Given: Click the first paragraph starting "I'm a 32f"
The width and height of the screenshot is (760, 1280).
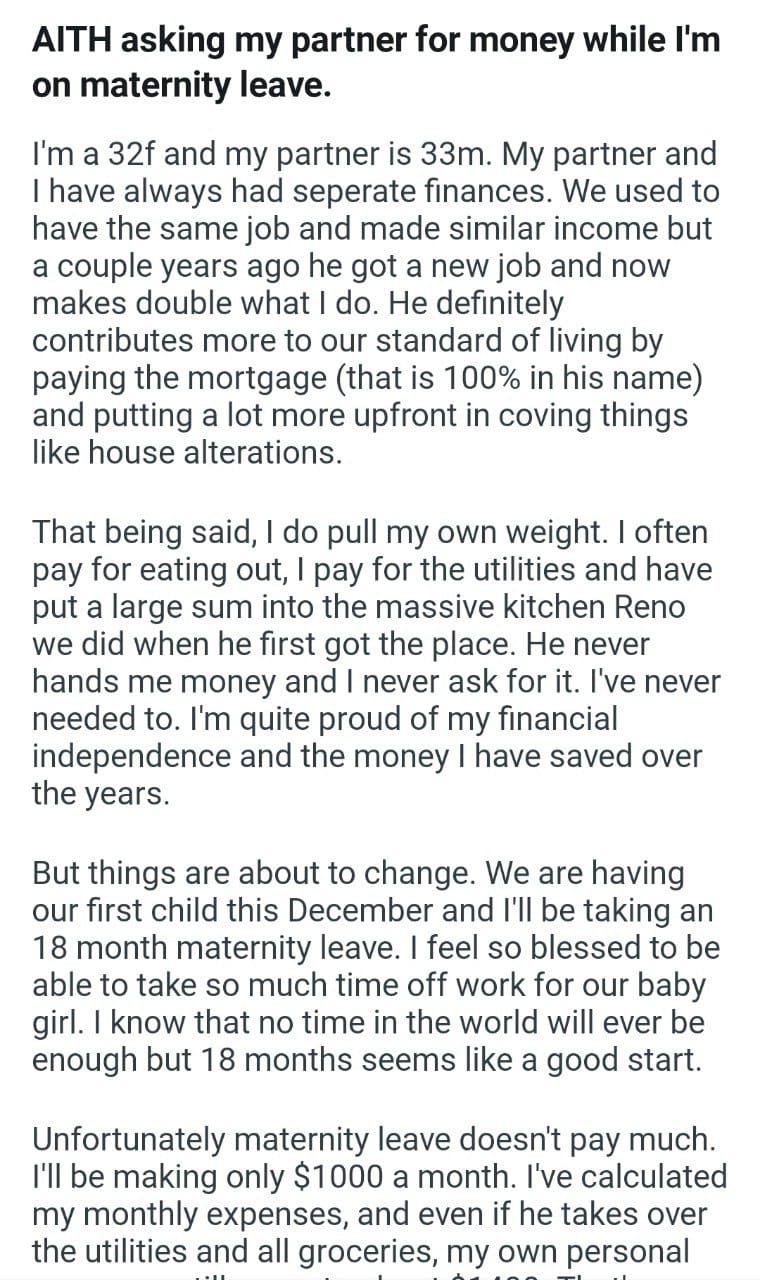Looking at the screenshot, I should coord(374,303).
